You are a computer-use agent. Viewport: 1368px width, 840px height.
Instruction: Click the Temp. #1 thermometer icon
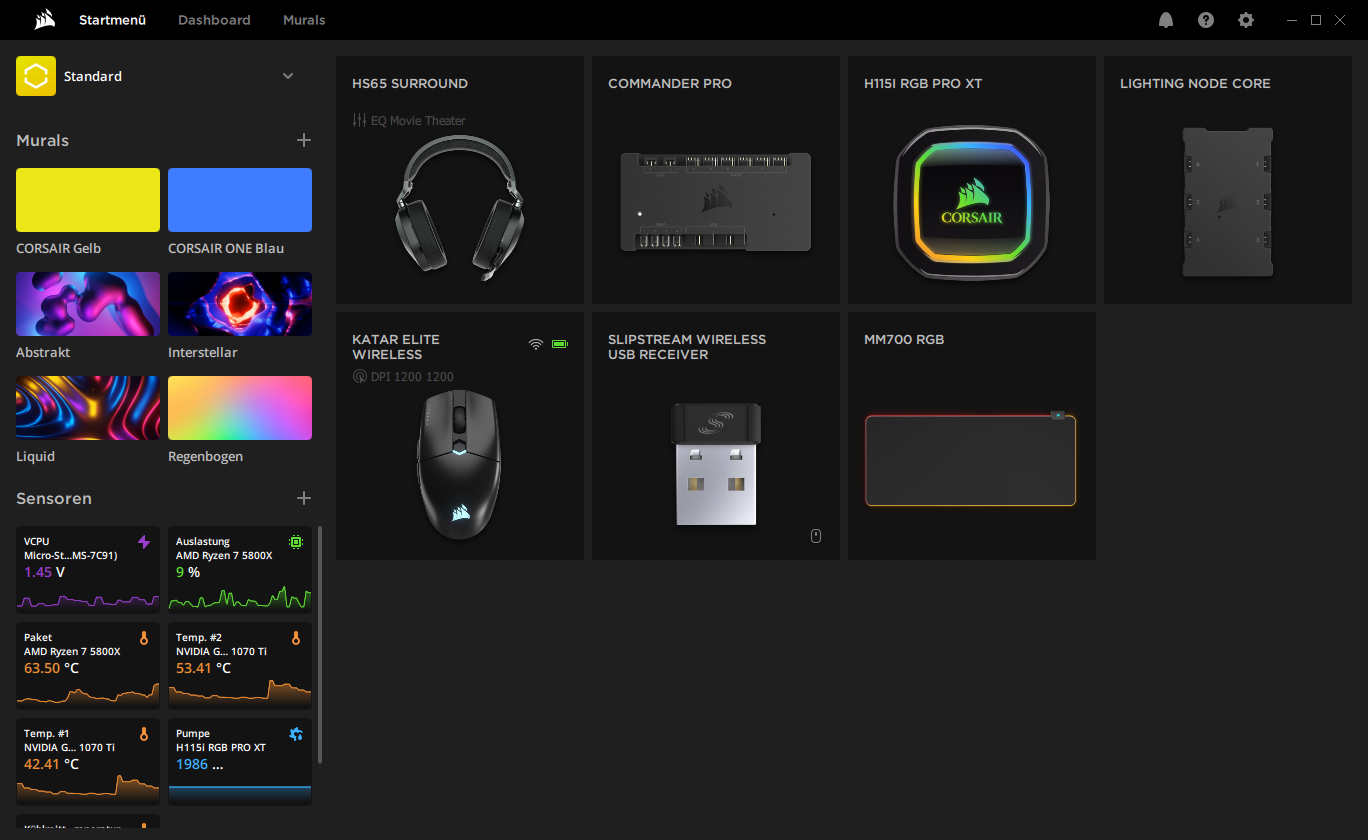coord(144,733)
